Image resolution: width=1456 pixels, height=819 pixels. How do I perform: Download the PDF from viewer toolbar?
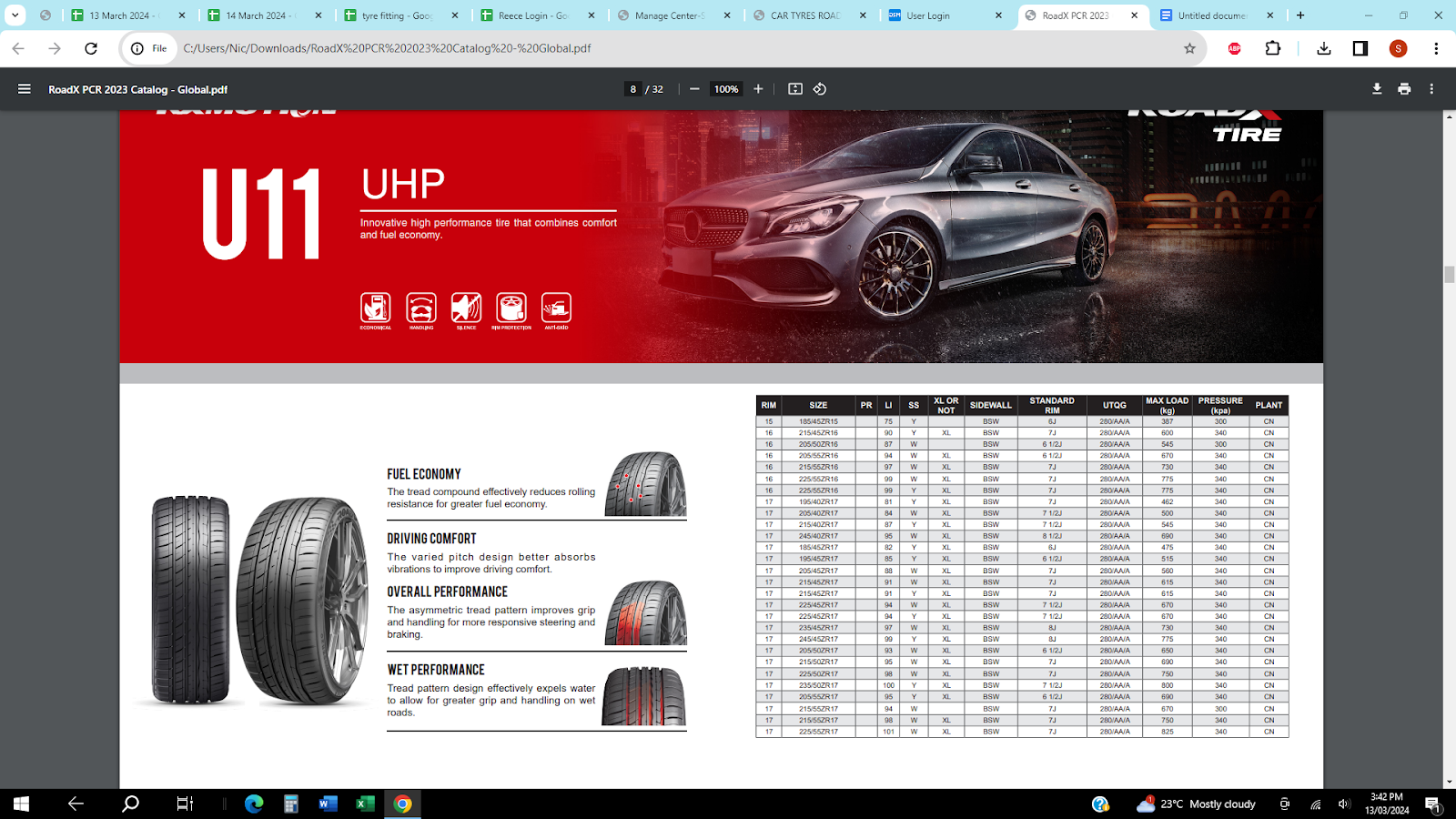click(x=1377, y=89)
